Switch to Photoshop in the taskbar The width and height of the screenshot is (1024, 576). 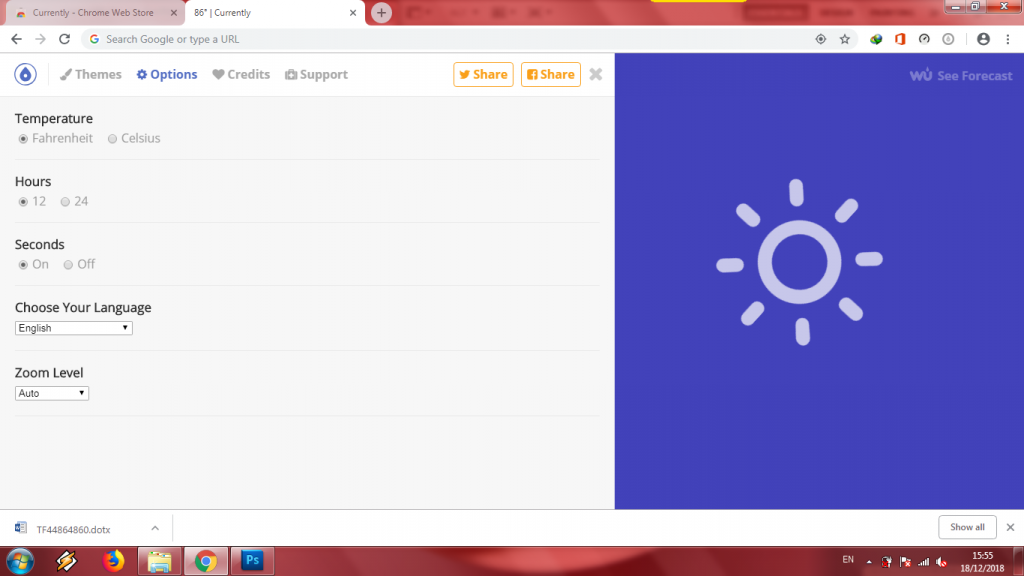pos(252,561)
